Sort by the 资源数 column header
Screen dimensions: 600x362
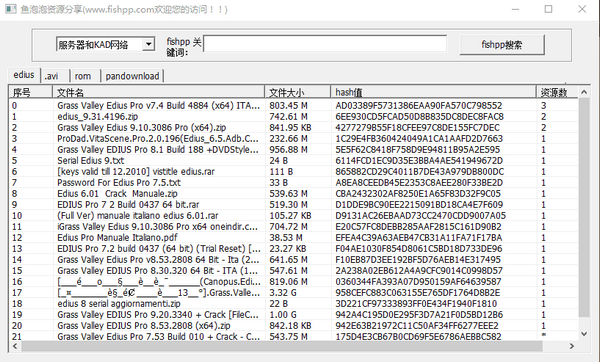tap(557, 92)
